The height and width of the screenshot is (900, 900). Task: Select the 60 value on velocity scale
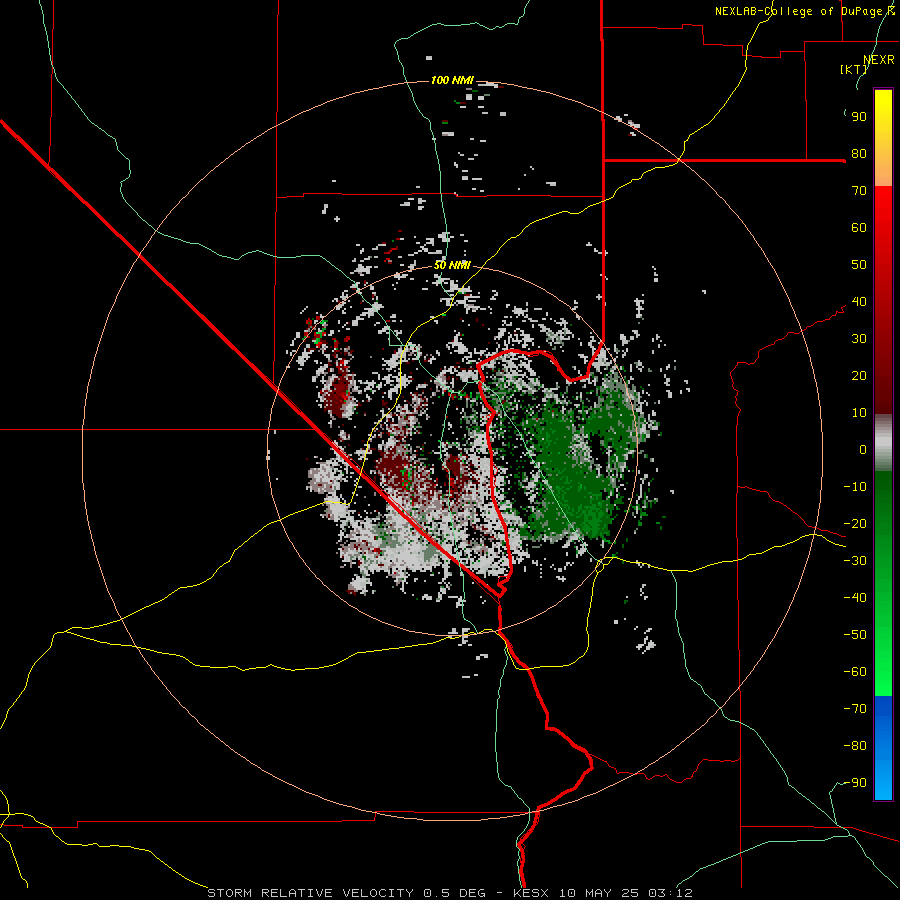point(859,228)
